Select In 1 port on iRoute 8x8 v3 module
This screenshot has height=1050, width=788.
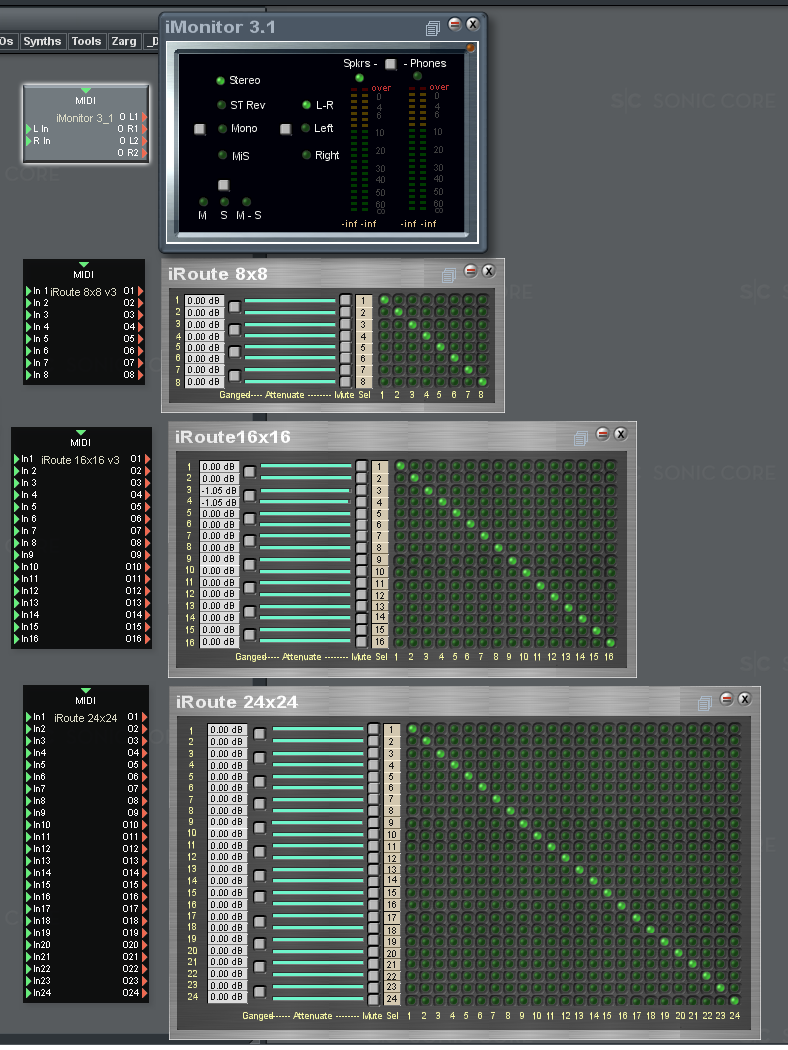coord(29,291)
